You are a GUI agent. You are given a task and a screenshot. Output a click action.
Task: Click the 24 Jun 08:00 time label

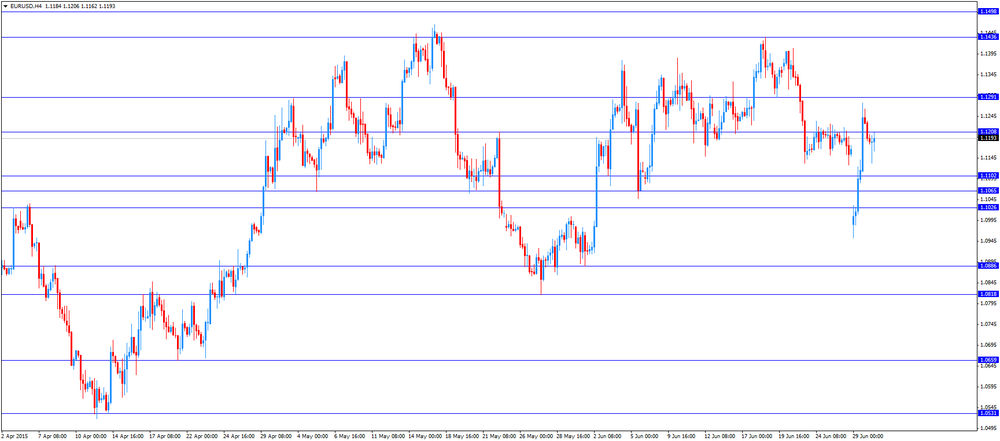click(831, 437)
